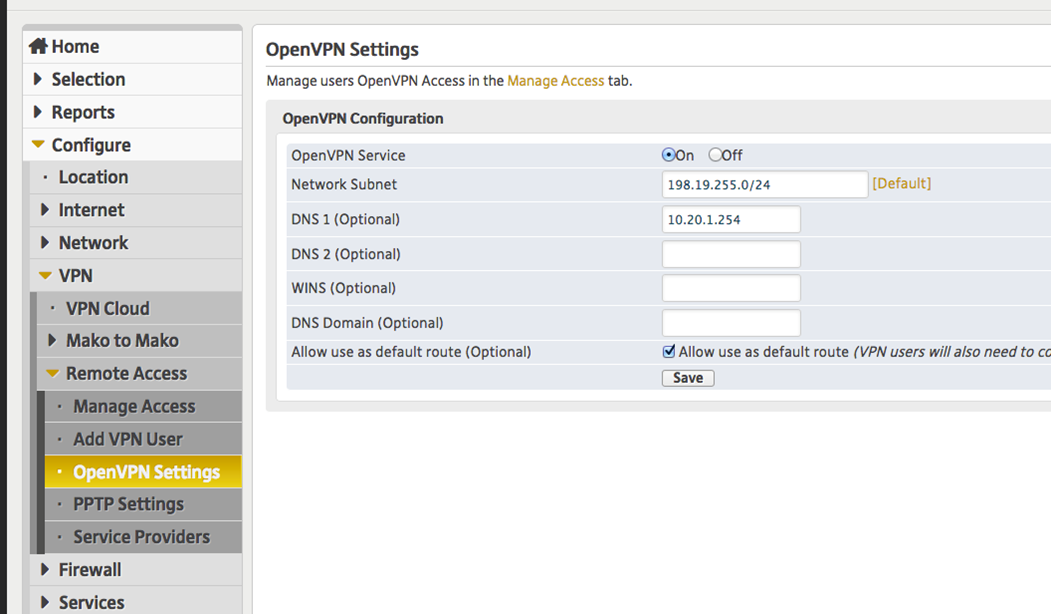Open the Firewall menu label
Screen dimensions: 1051x614
coord(90,570)
